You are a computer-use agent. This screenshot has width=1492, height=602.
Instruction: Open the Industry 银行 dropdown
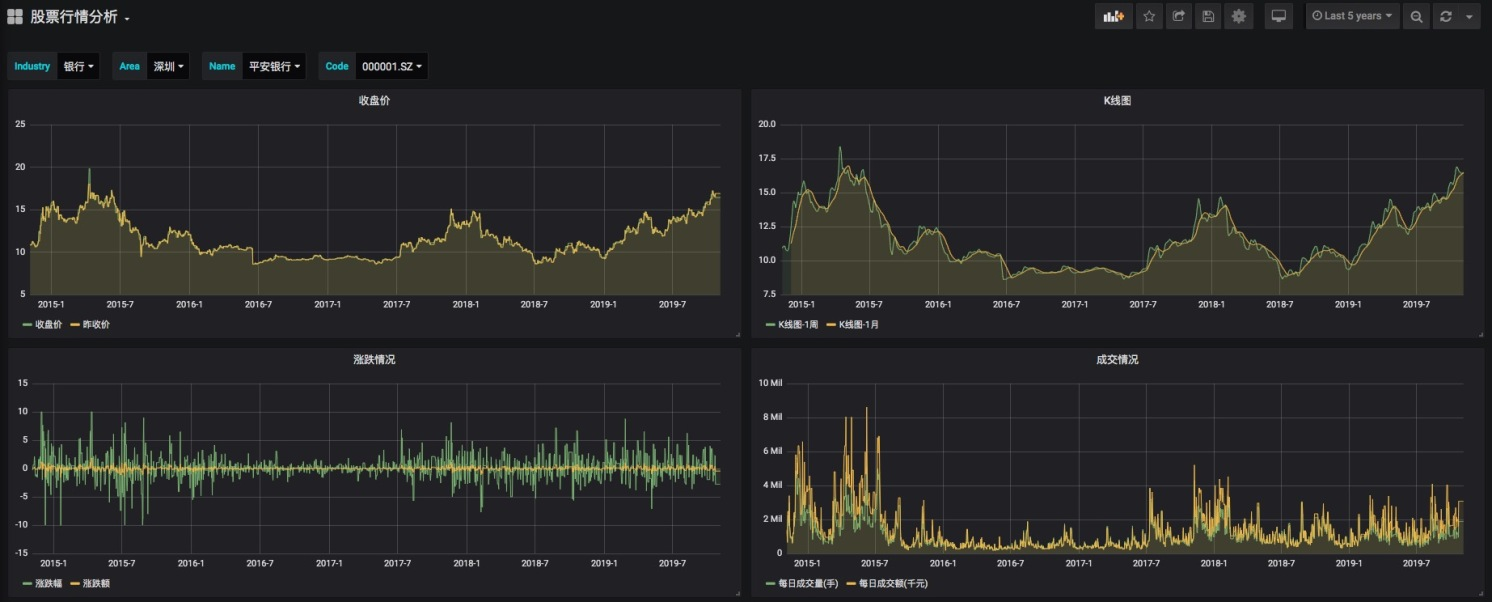click(79, 67)
